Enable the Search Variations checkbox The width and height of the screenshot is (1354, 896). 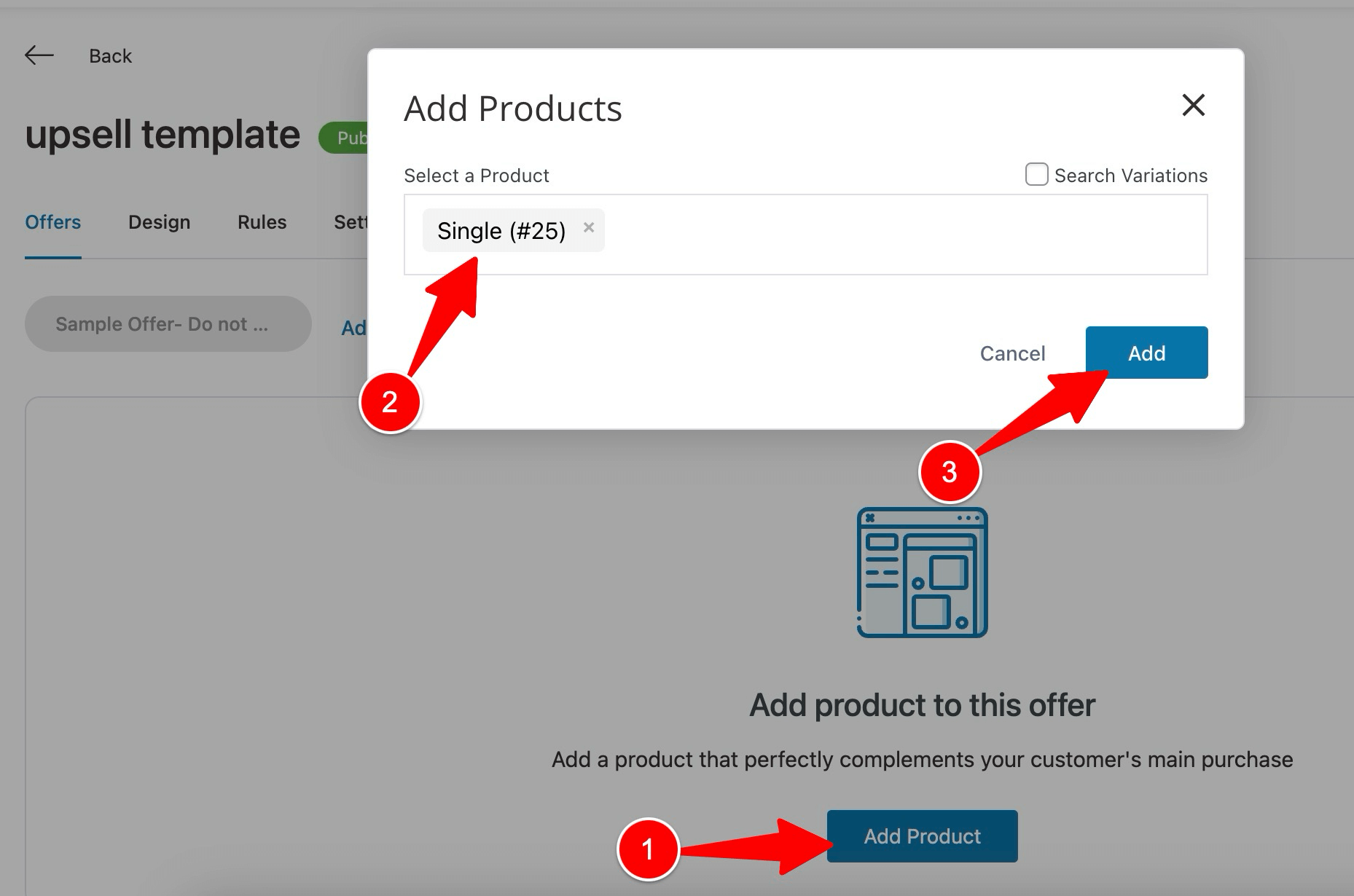(1036, 175)
